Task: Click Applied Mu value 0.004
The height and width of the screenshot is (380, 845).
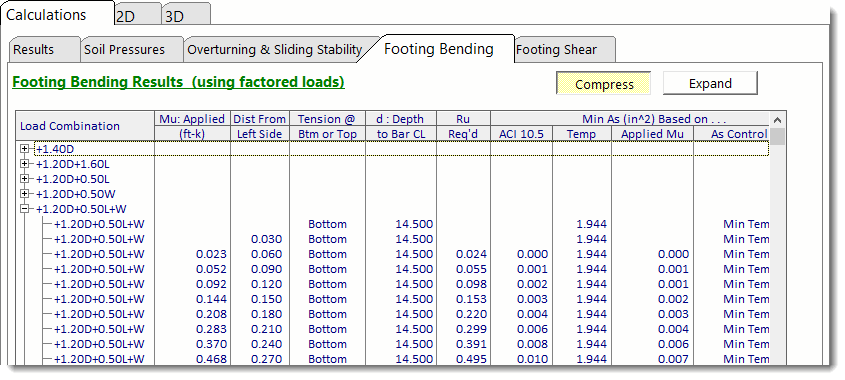Action: (674, 330)
